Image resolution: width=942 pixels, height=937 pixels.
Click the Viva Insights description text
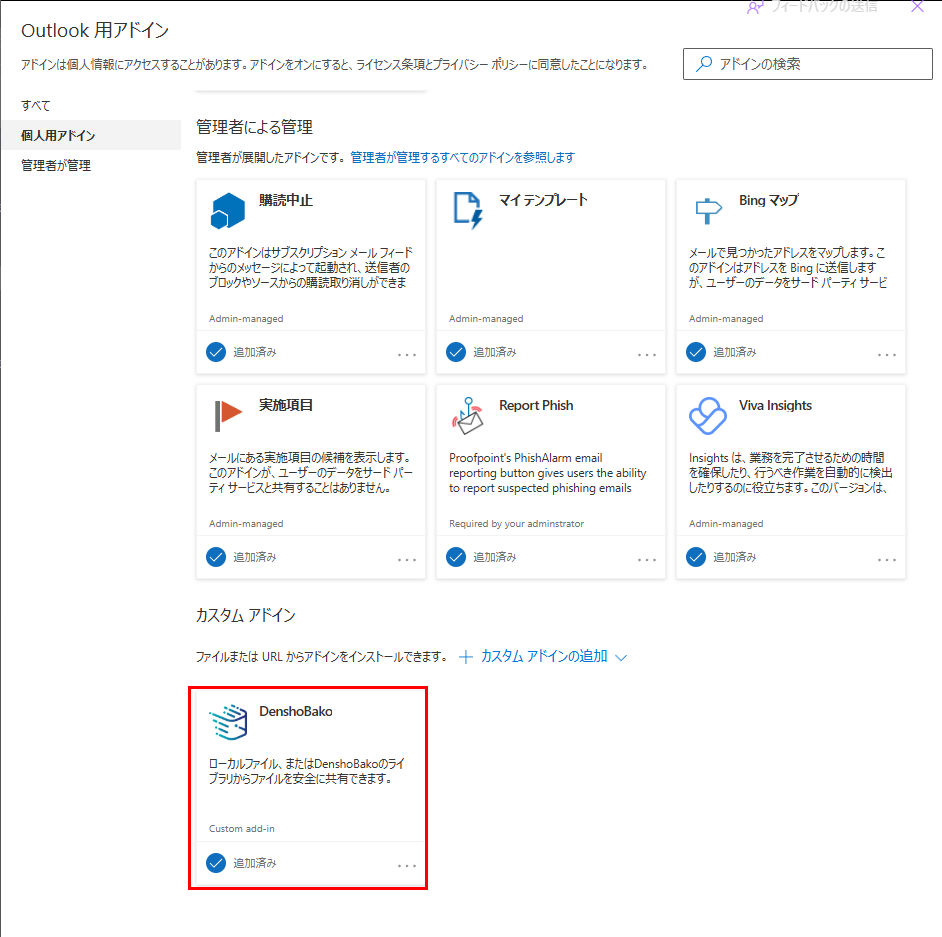click(791, 473)
